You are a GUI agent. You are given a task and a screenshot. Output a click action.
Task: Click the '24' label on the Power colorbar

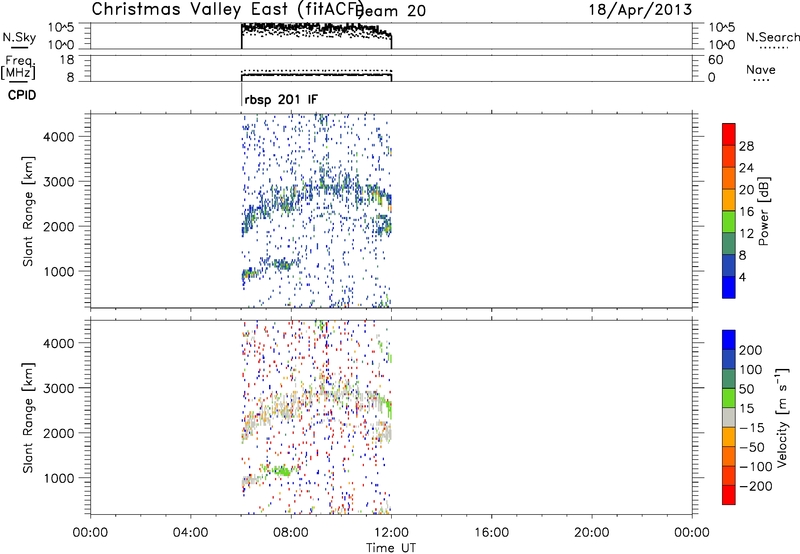pyautogui.click(x=746, y=168)
